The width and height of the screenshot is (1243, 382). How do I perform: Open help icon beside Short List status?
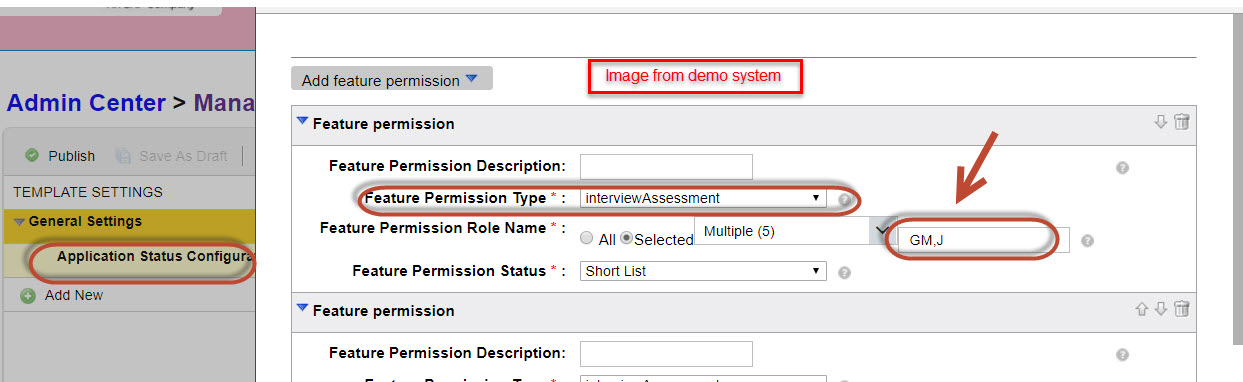845,272
